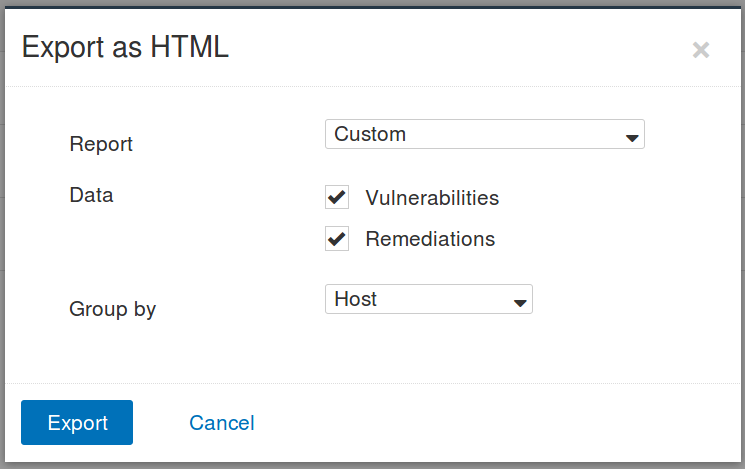
Task: Click the "Export as HTML" dialog title
Action: click(x=125, y=47)
